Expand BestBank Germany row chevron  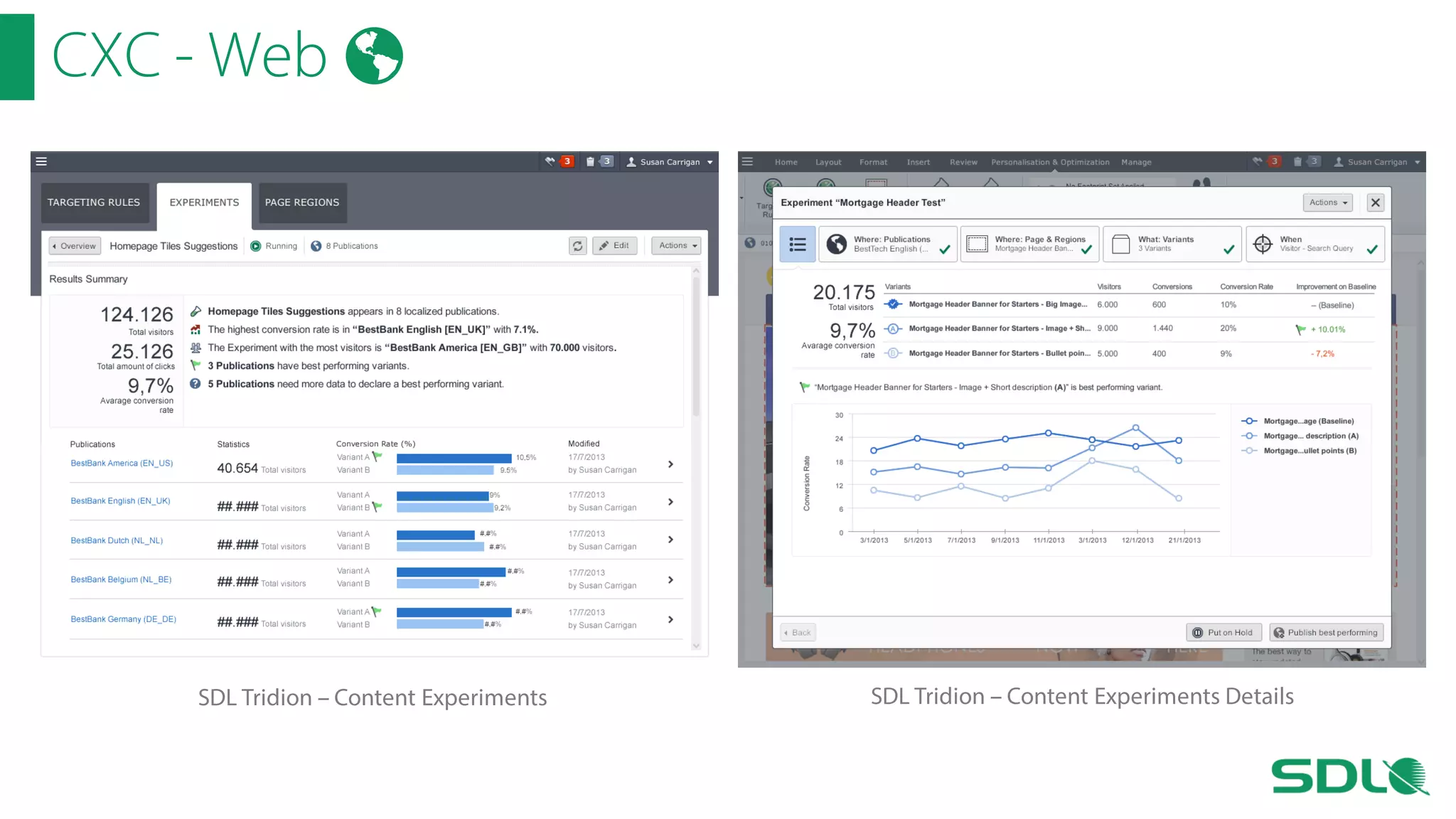click(x=670, y=620)
